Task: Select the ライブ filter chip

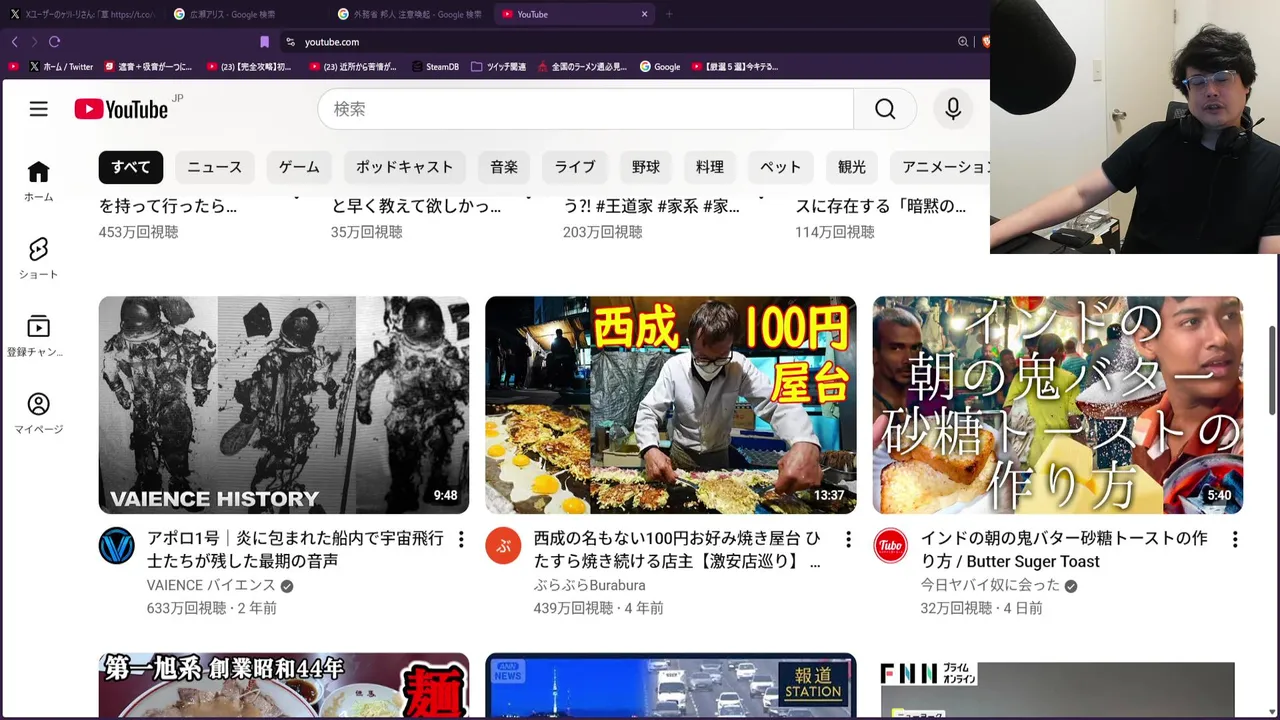Action: tap(575, 167)
